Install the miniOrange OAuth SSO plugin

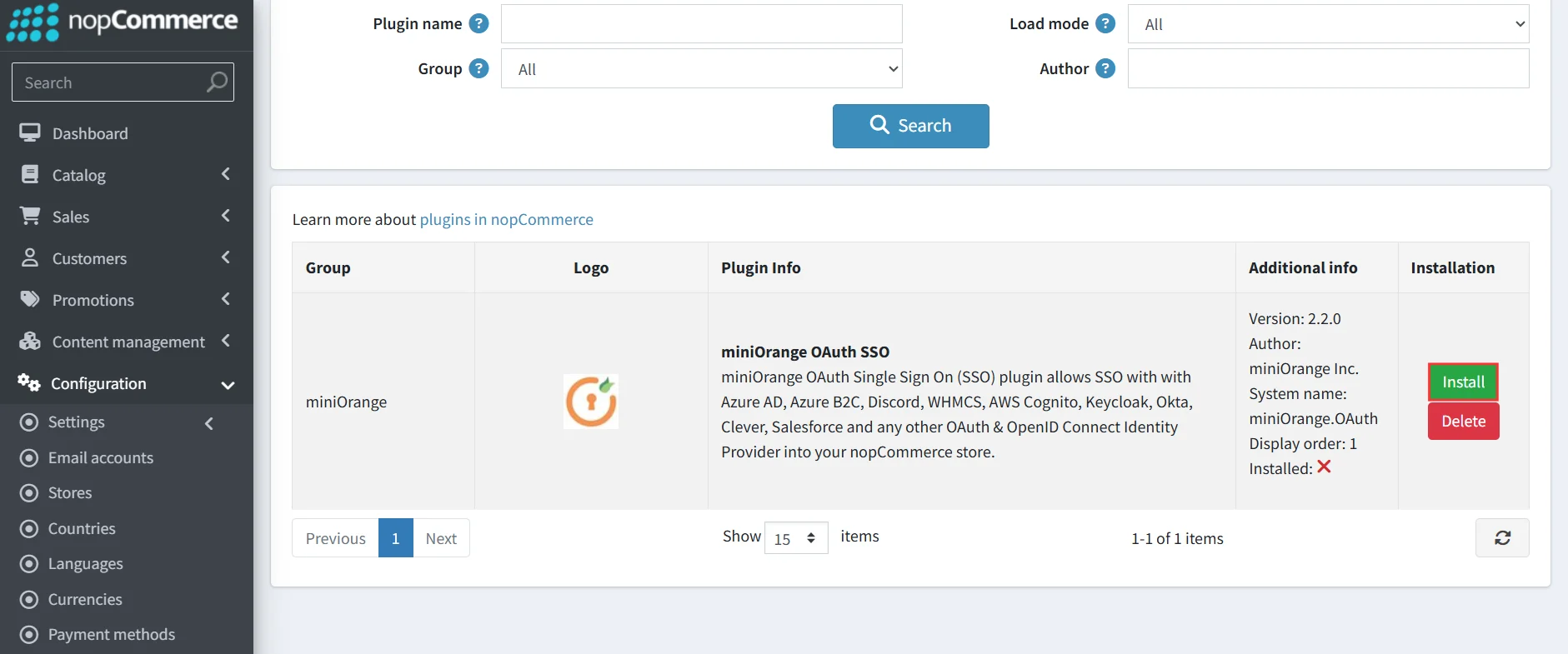point(1463,382)
